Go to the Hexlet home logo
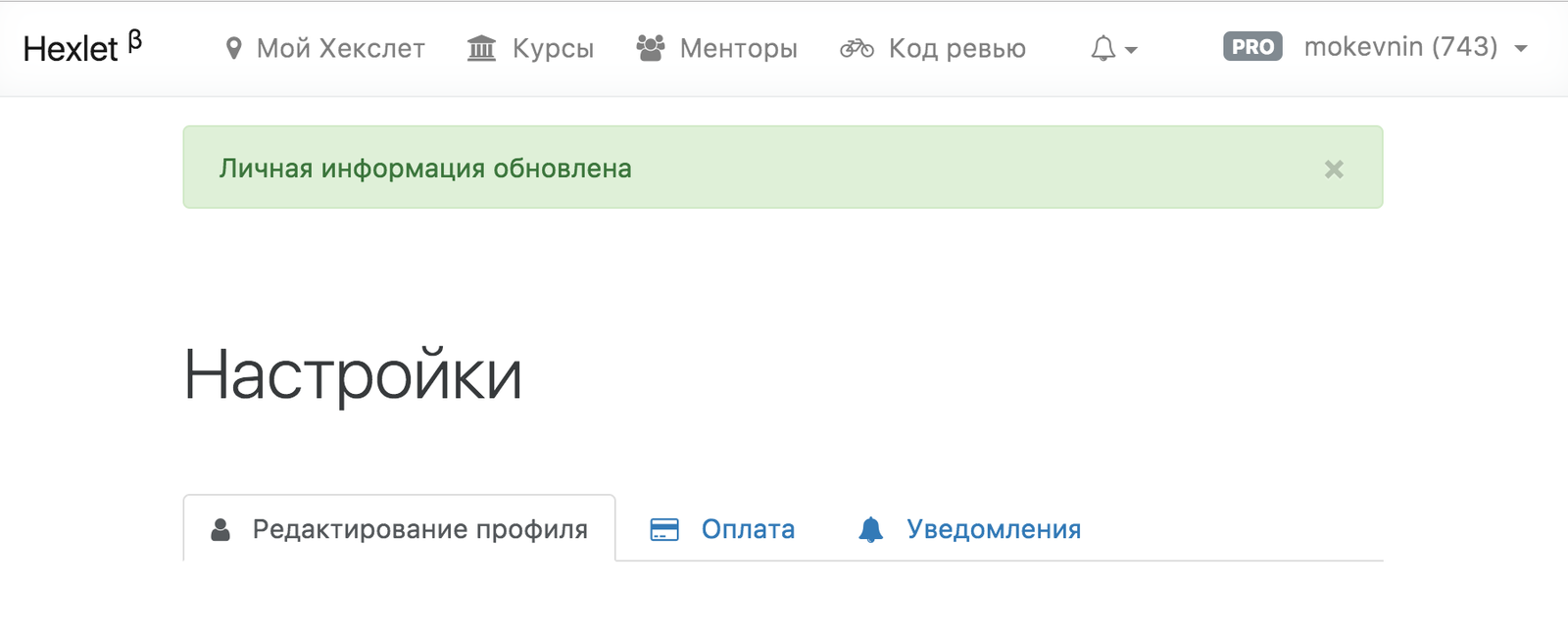Viewport: 1568px width, 633px height. (72, 48)
